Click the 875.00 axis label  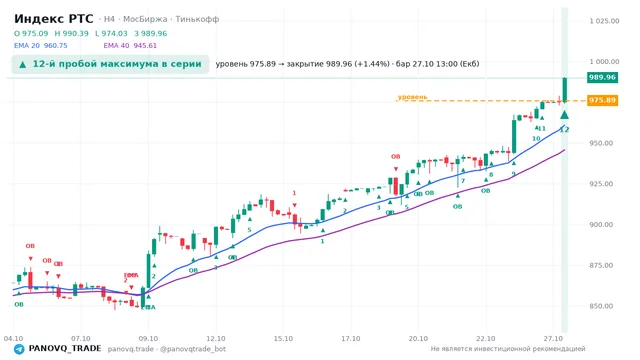click(601, 265)
